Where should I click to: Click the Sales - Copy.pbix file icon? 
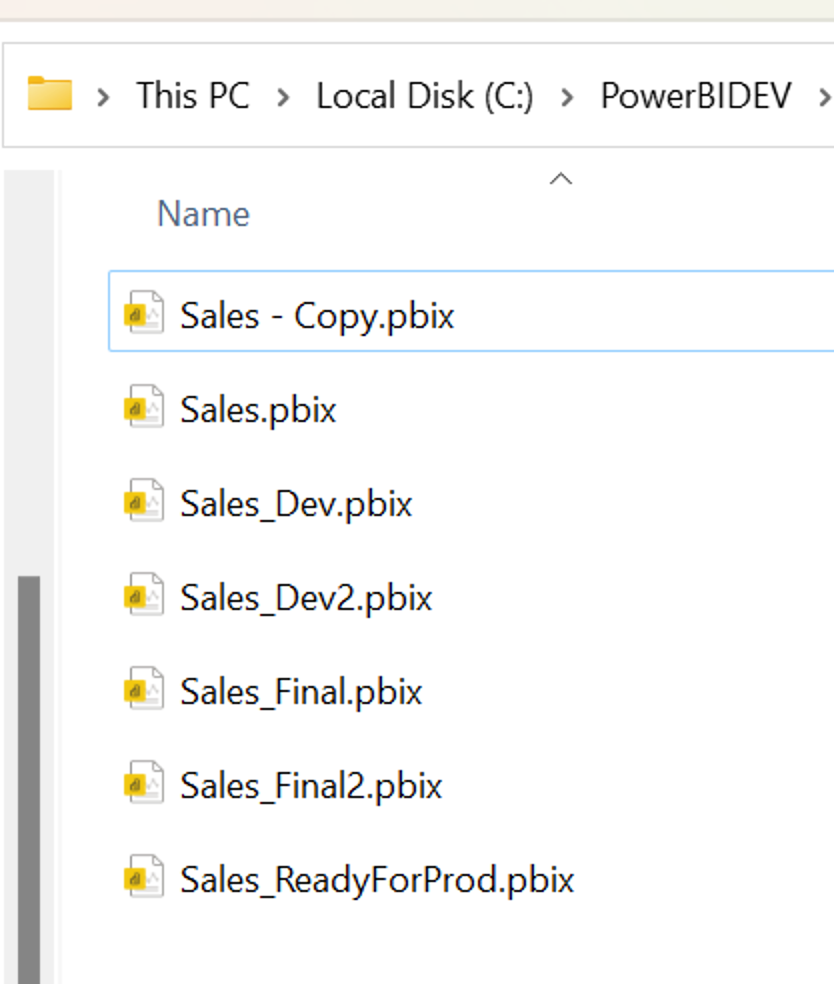144,312
